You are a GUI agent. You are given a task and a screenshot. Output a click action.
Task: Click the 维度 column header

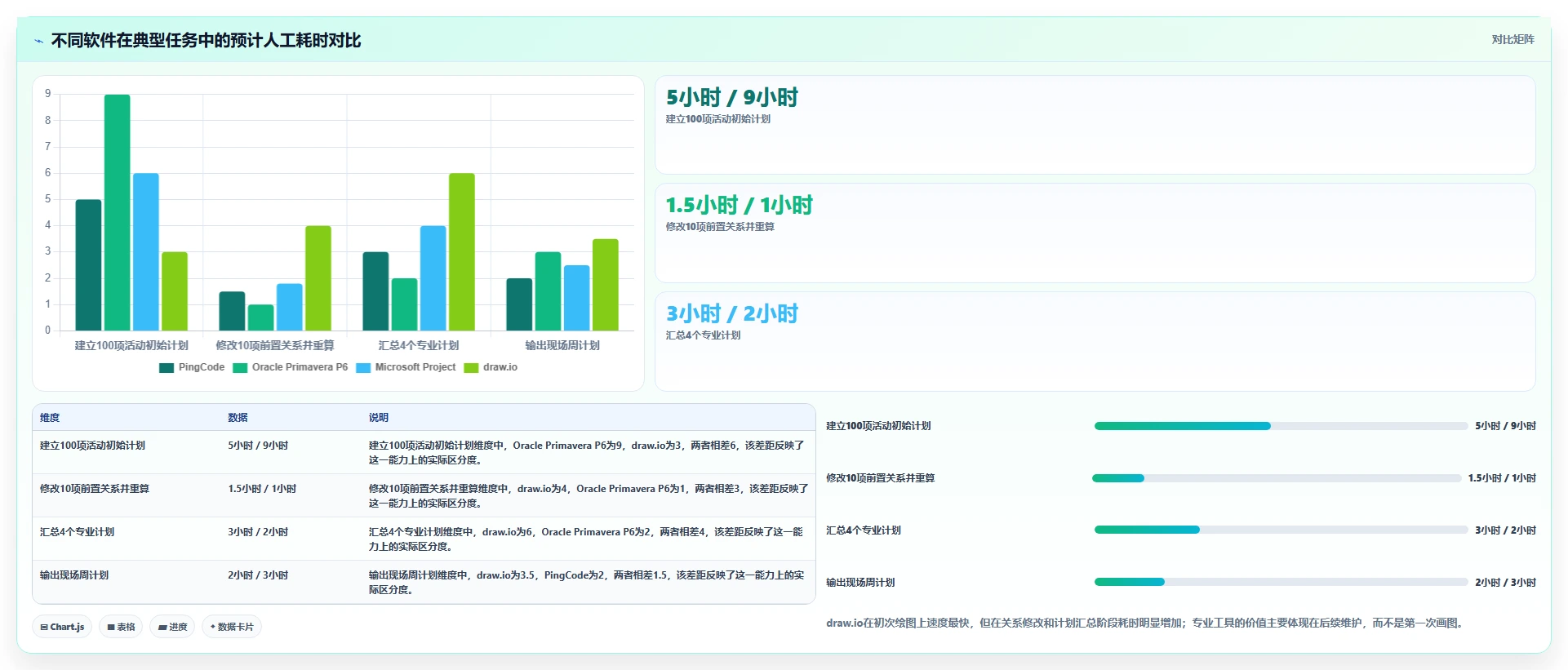[50, 418]
